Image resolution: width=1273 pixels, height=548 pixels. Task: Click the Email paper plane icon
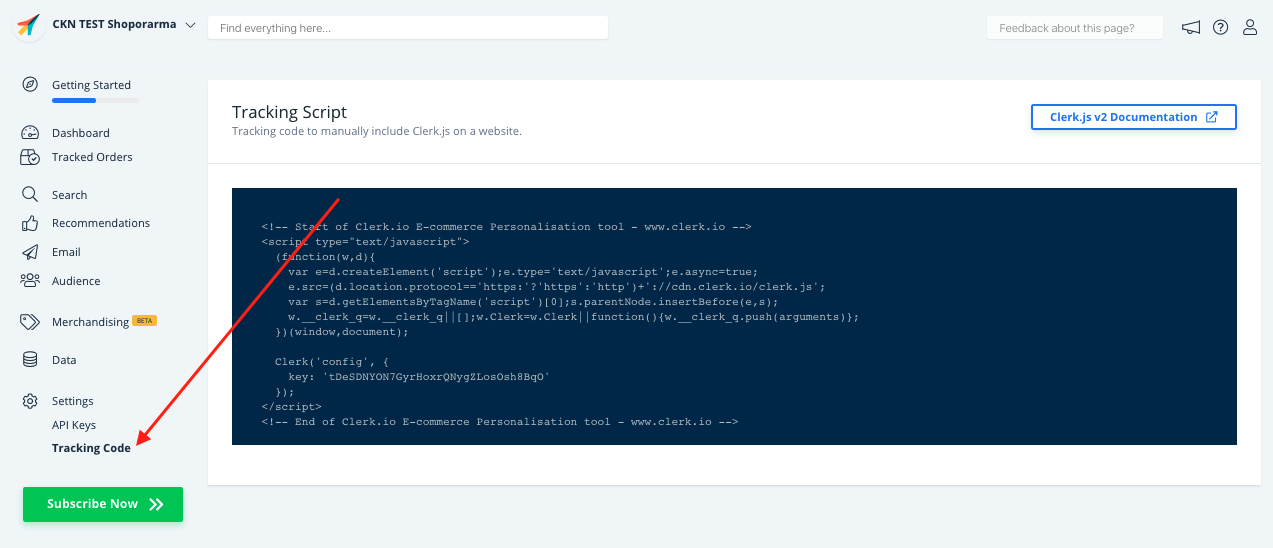click(30, 252)
